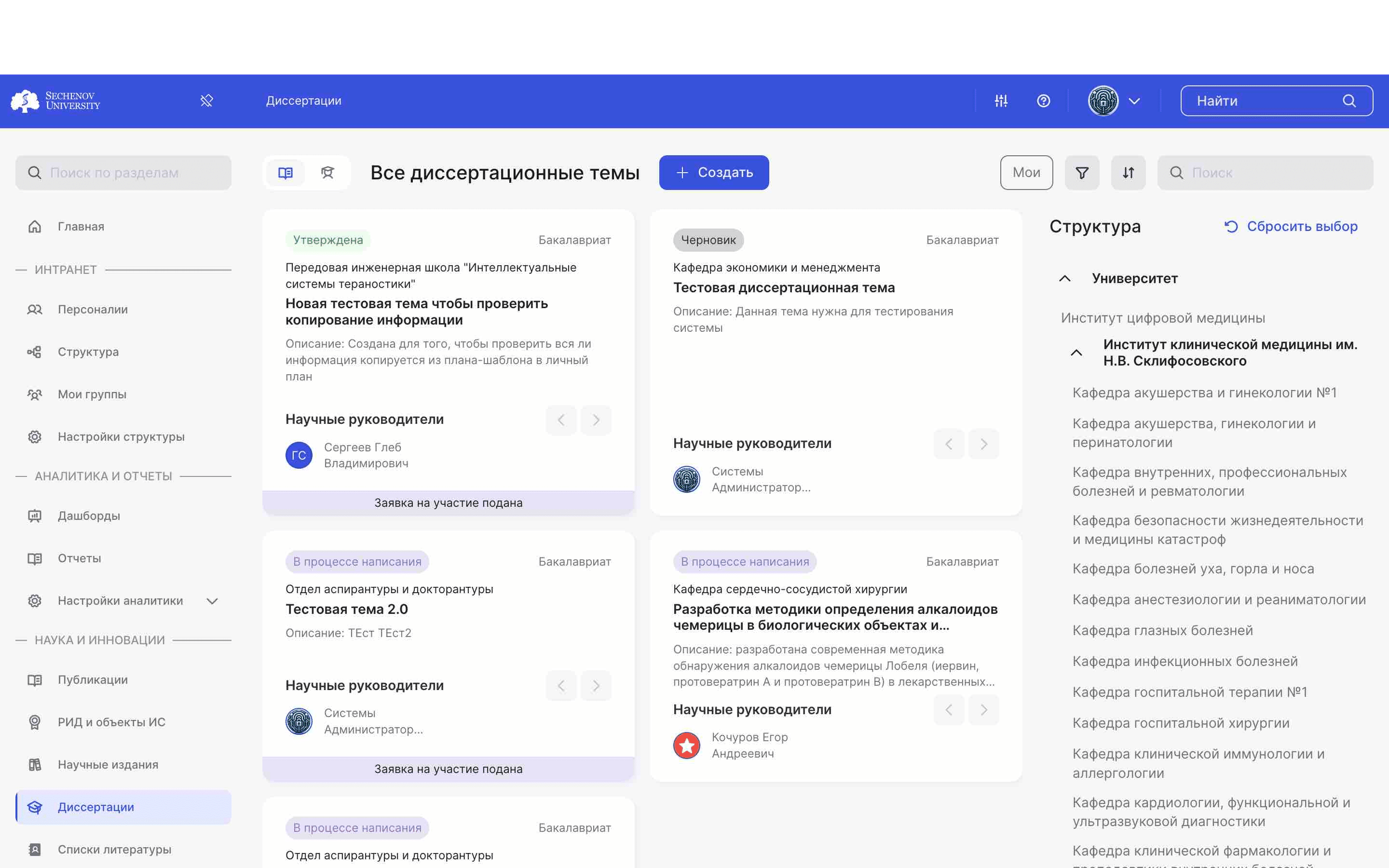Select Кафедра анестезиологии и реаниматологии
1389x868 pixels.
click(x=1219, y=600)
